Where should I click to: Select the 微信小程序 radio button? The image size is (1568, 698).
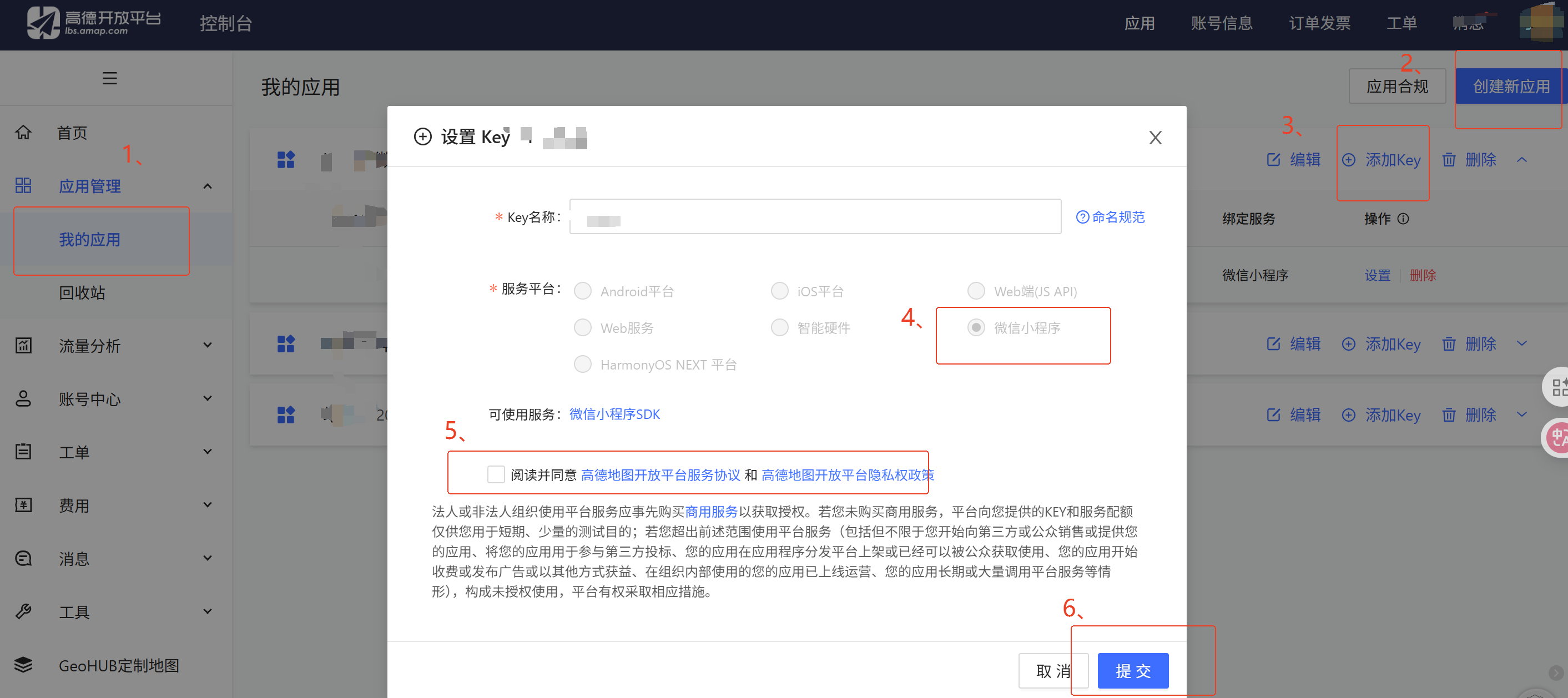point(976,327)
